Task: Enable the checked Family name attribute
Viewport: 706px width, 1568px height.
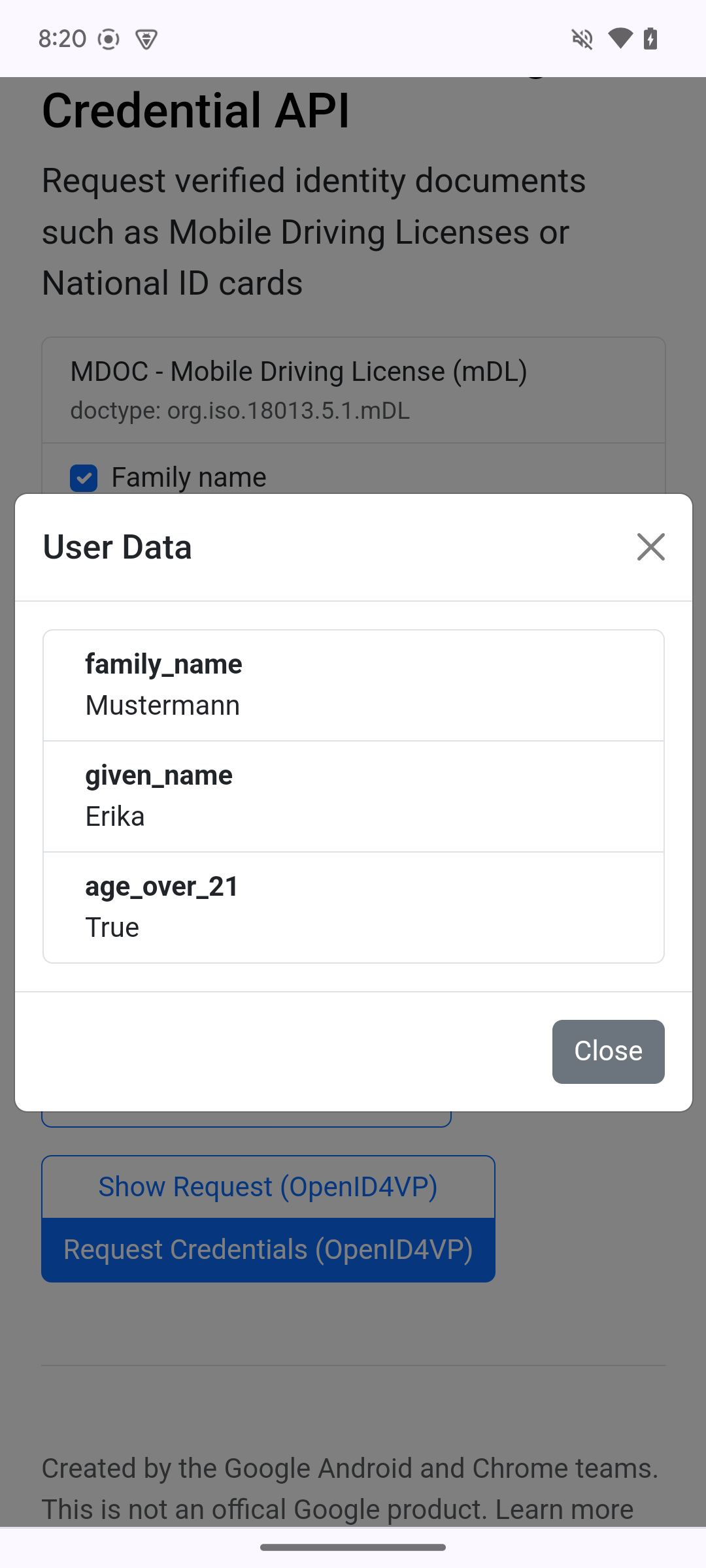Action: pyautogui.click(x=84, y=478)
